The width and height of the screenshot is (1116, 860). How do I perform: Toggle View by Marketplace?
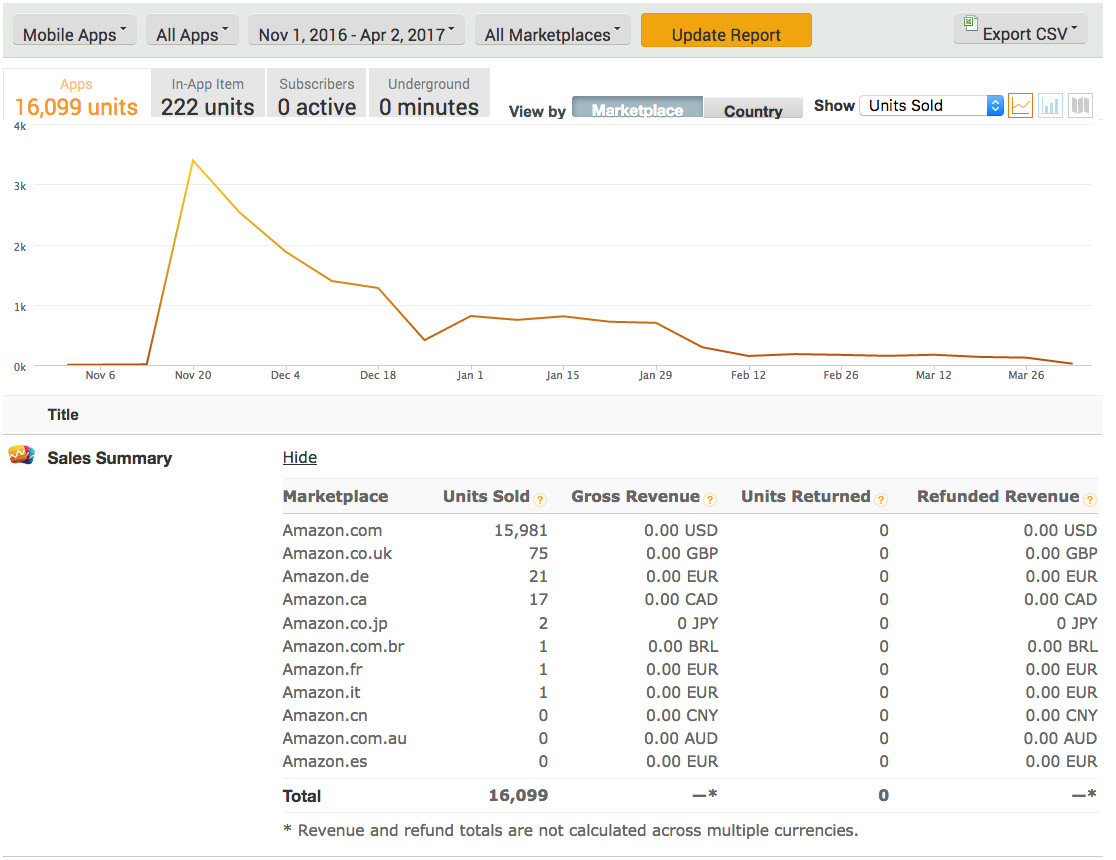click(x=638, y=108)
